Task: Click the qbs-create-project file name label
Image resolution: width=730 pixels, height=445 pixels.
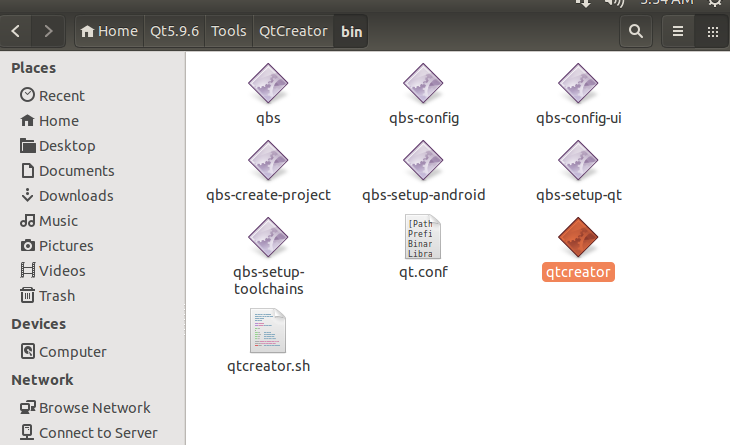Action: (x=268, y=195)
